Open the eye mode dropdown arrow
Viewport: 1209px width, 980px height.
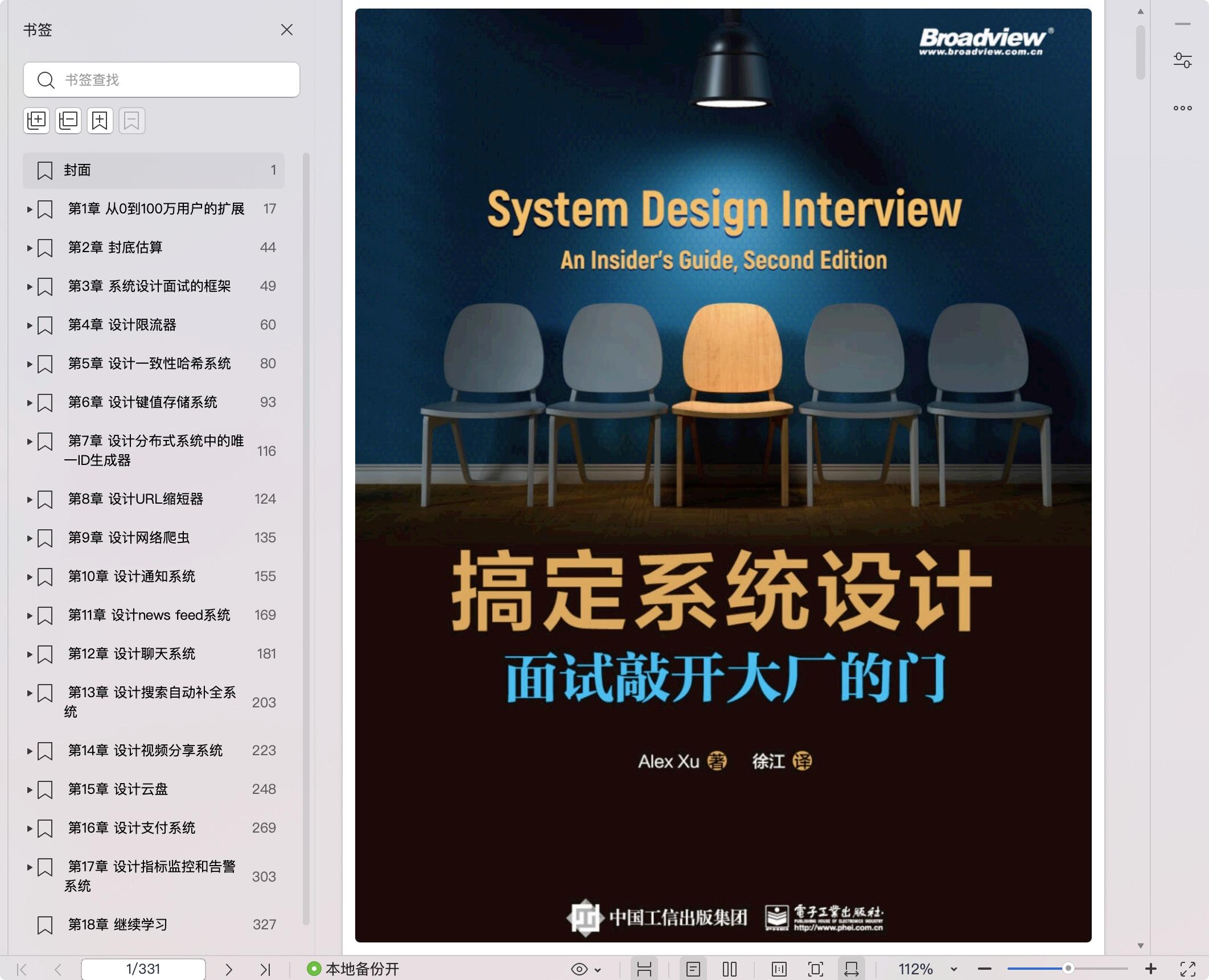[598, 970]
